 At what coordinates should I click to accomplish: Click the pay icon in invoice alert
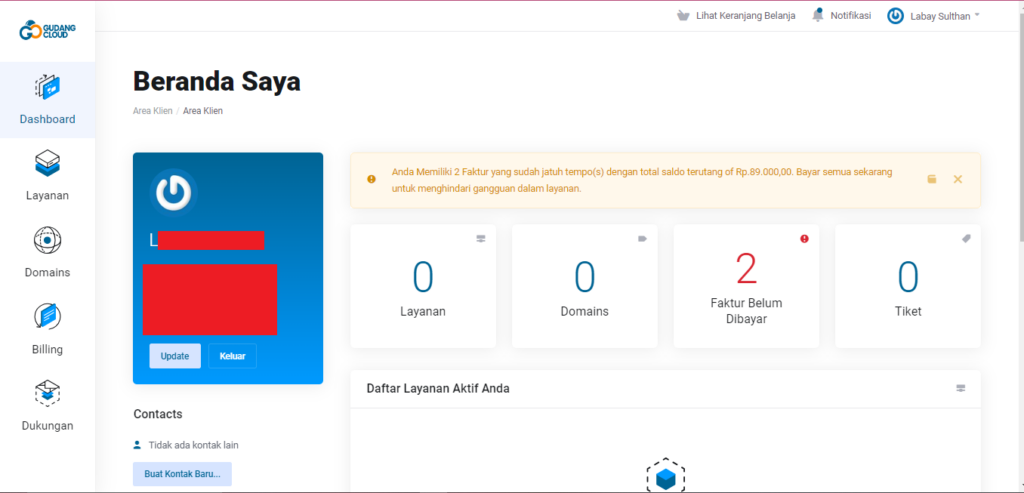click(932, 179)
